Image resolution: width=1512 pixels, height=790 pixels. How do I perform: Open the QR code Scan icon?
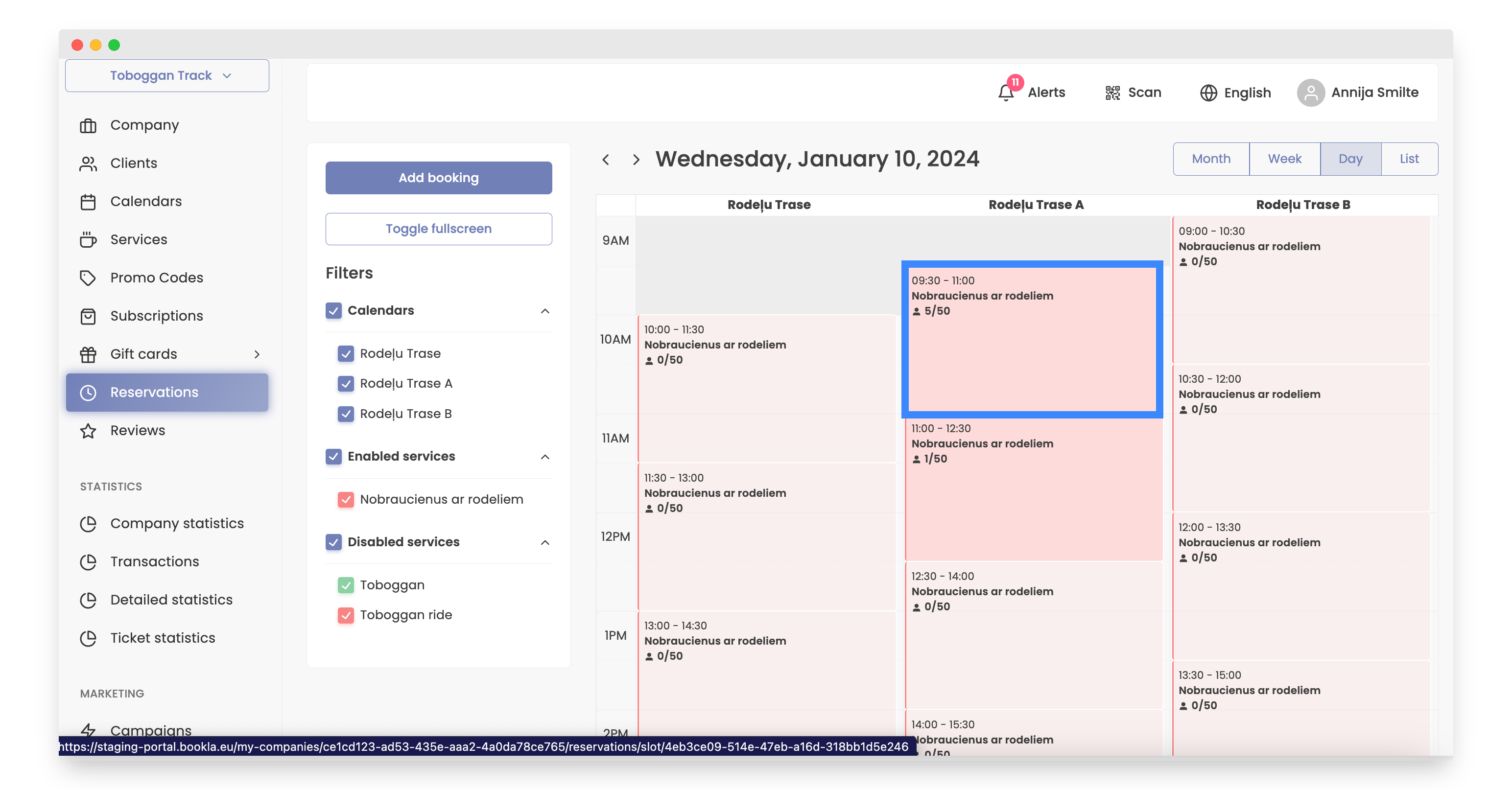pyautogui.click(x=1112, y=93)
